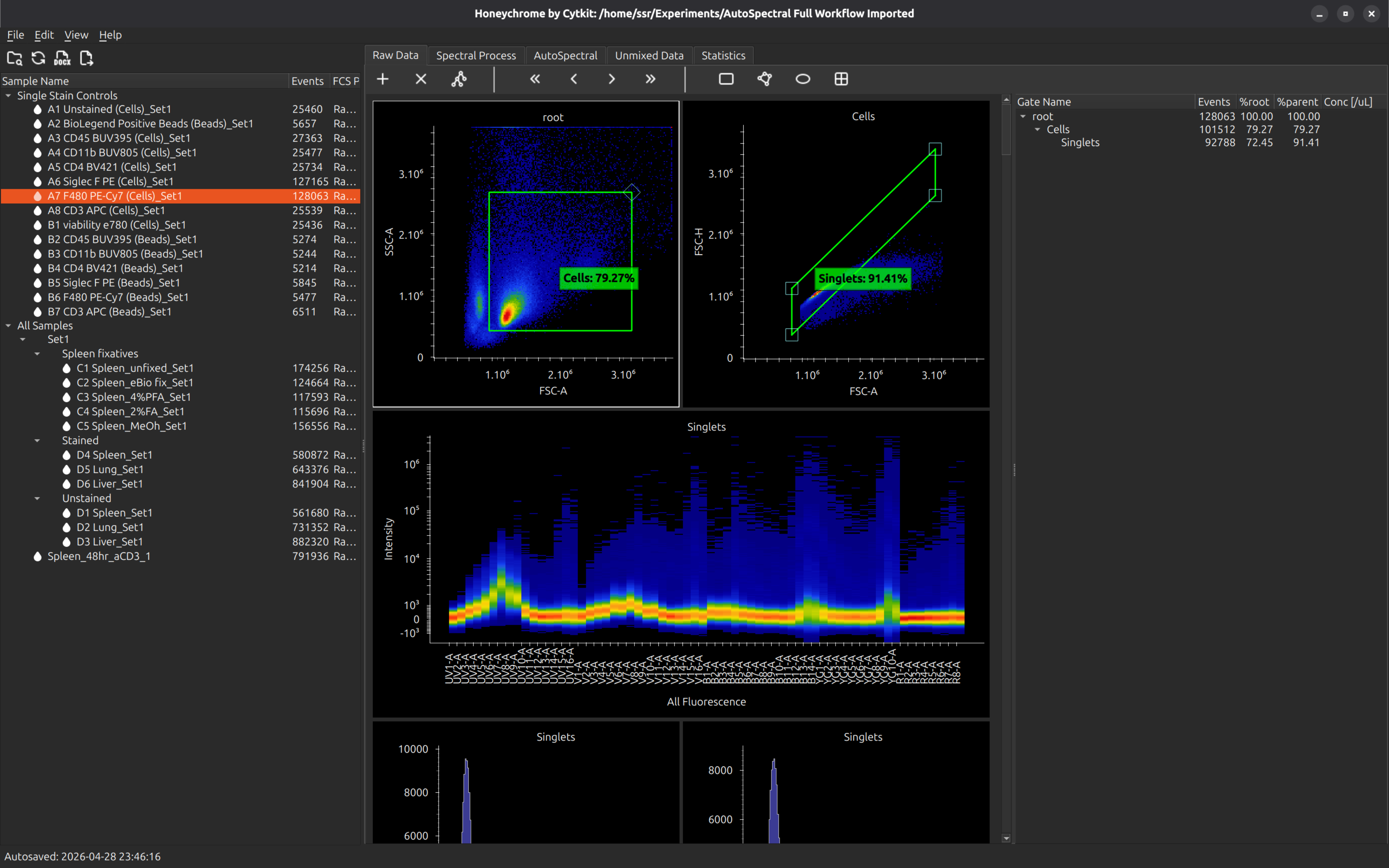Click the Gate Name column header
The image size is (1389, 868).
pos(1105,102)
